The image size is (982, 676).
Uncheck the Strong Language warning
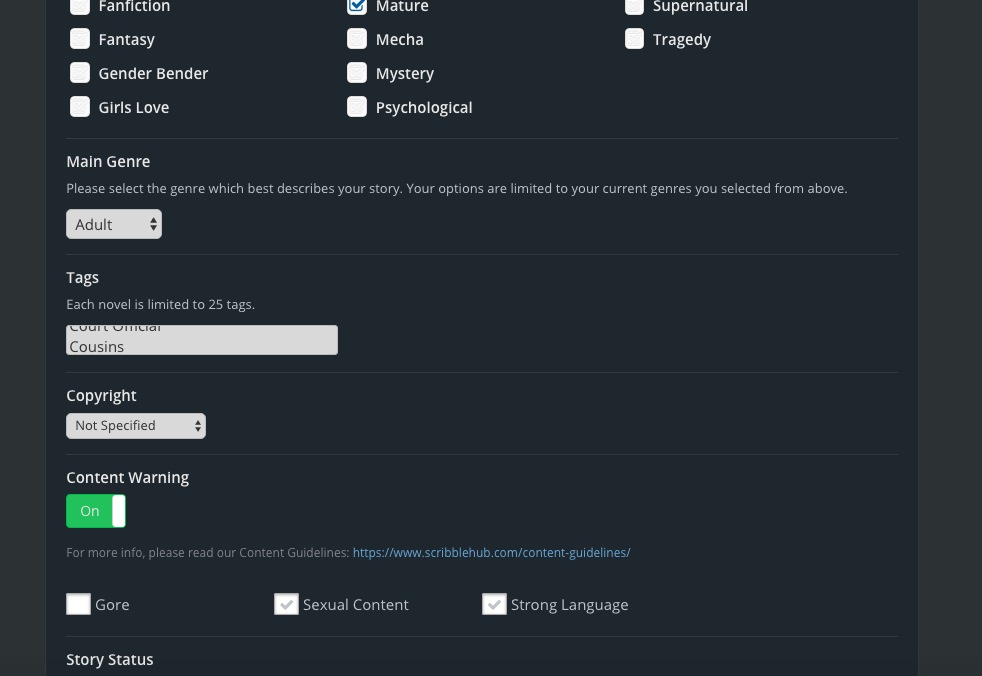[495, 604]
